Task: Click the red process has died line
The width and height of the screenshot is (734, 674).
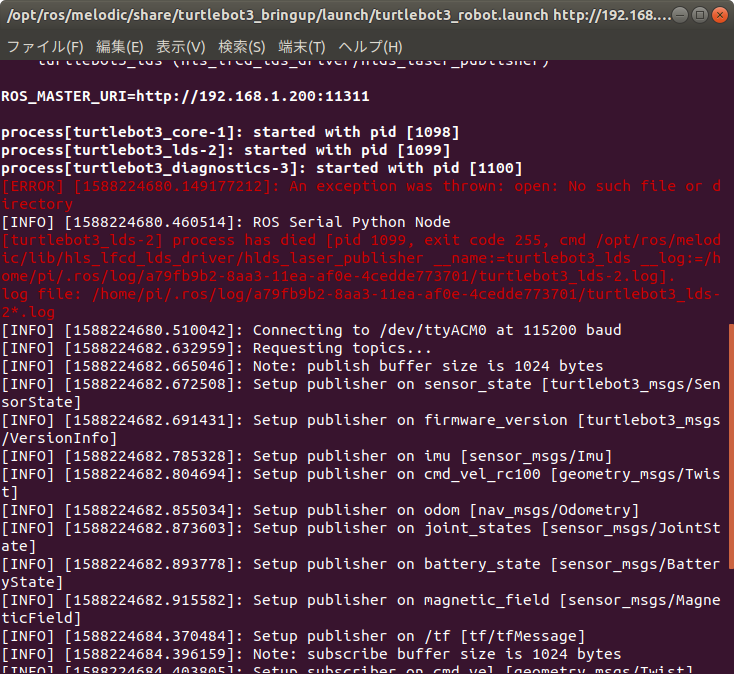Action: point(361,258)
